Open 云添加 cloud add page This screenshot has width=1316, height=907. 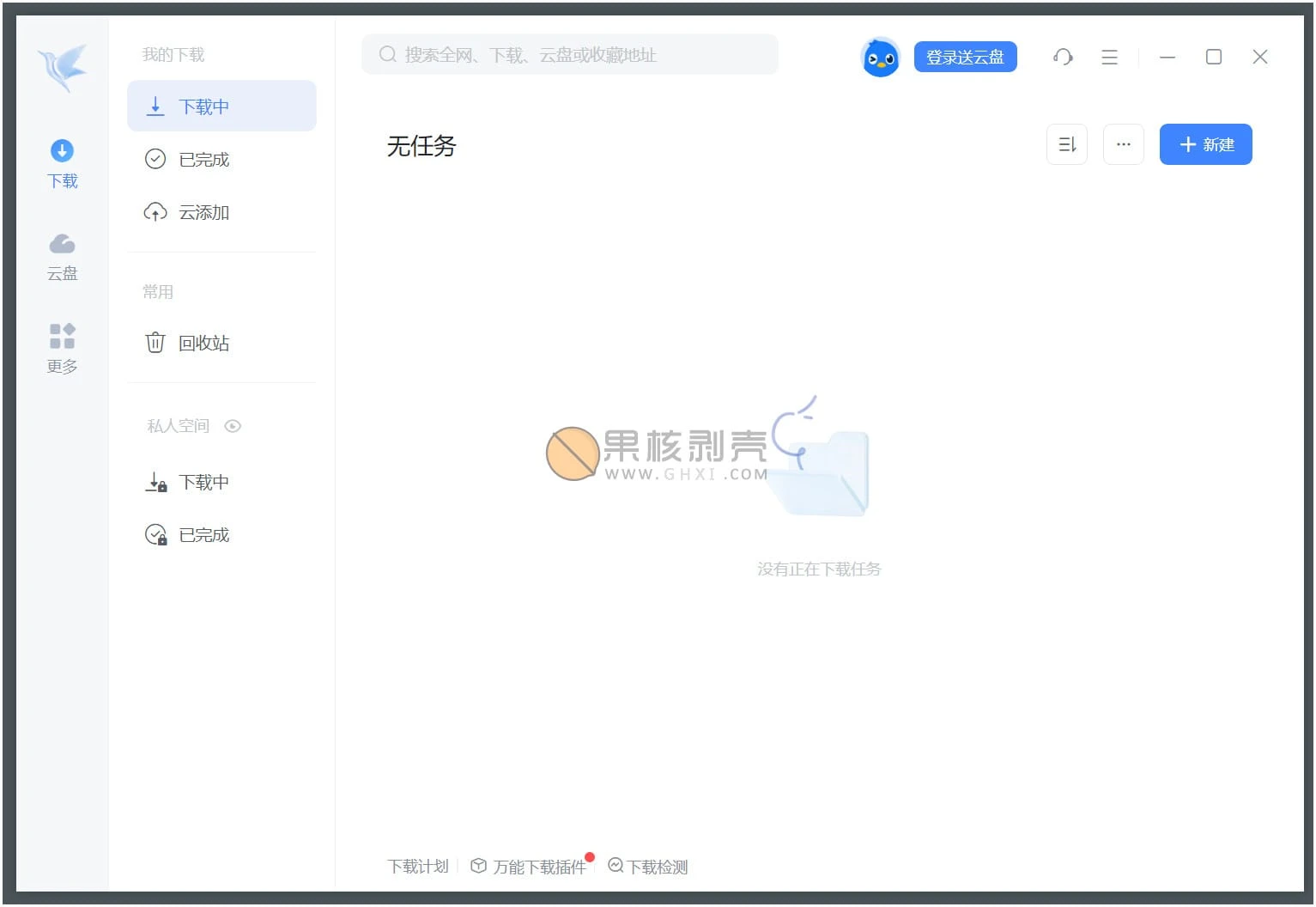click(203, 213)
